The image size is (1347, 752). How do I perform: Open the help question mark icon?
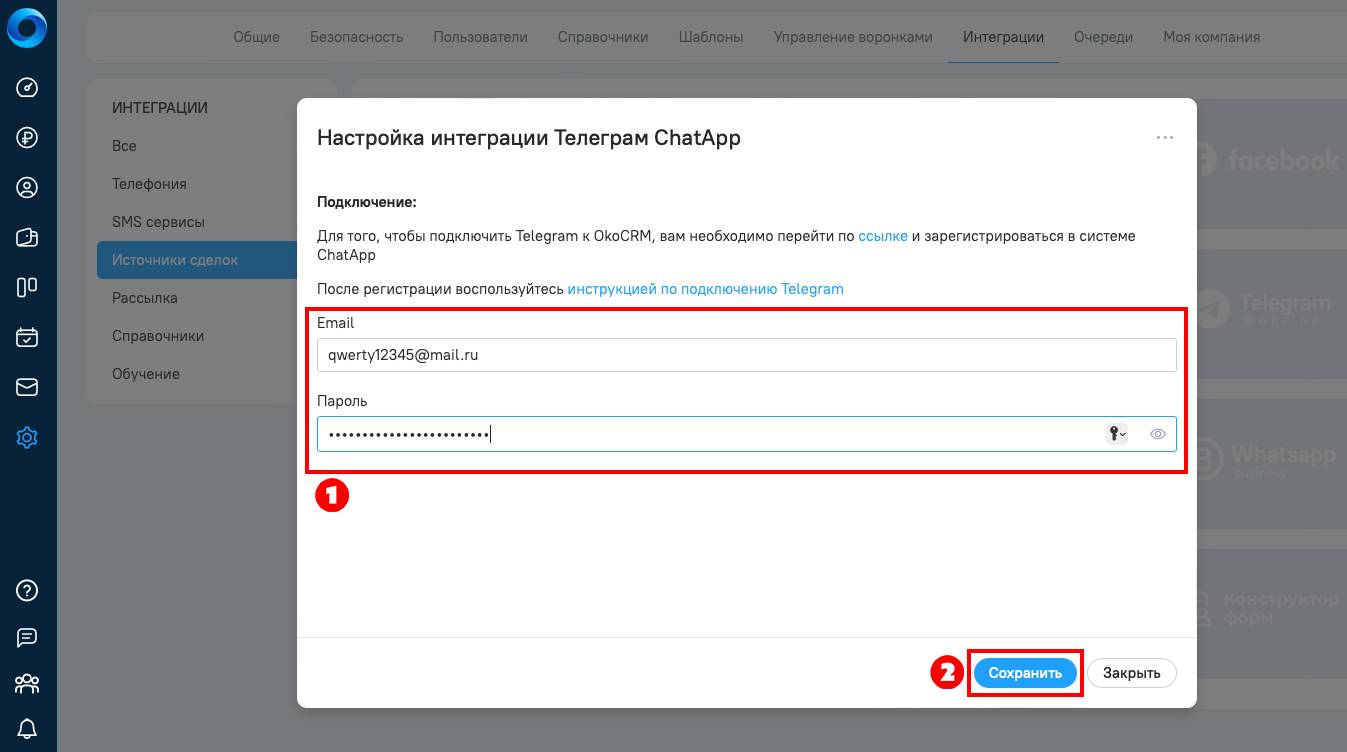[27, 590]
